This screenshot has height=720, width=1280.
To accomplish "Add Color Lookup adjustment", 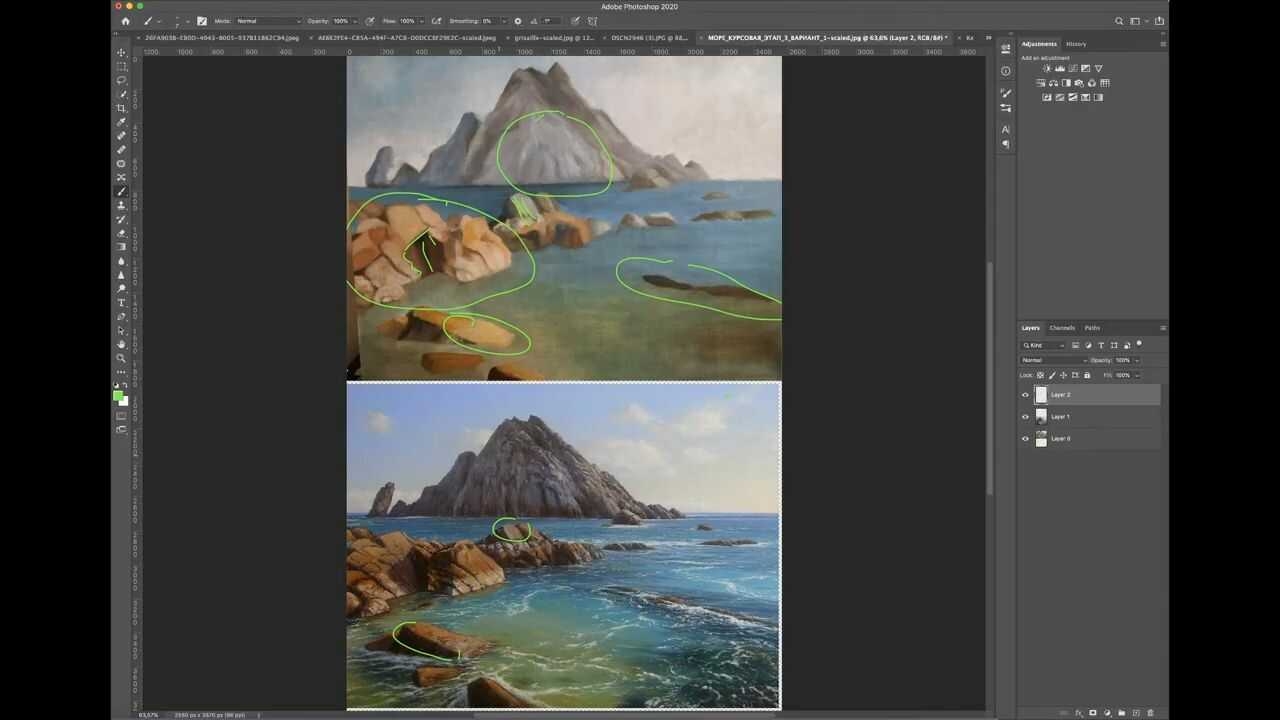I will 1104,83.
